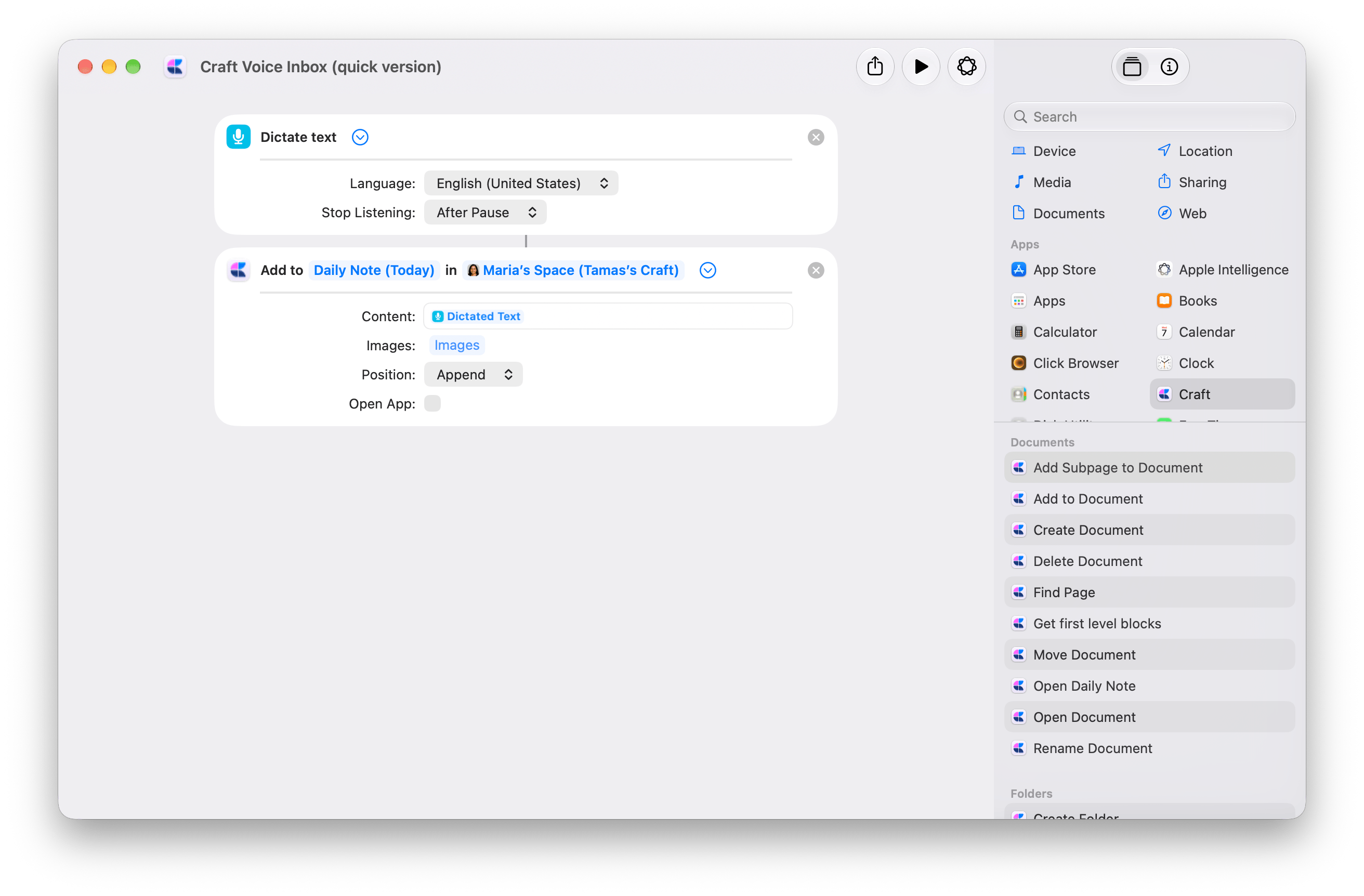Toggle the Open App checkbox

point(432,404)
